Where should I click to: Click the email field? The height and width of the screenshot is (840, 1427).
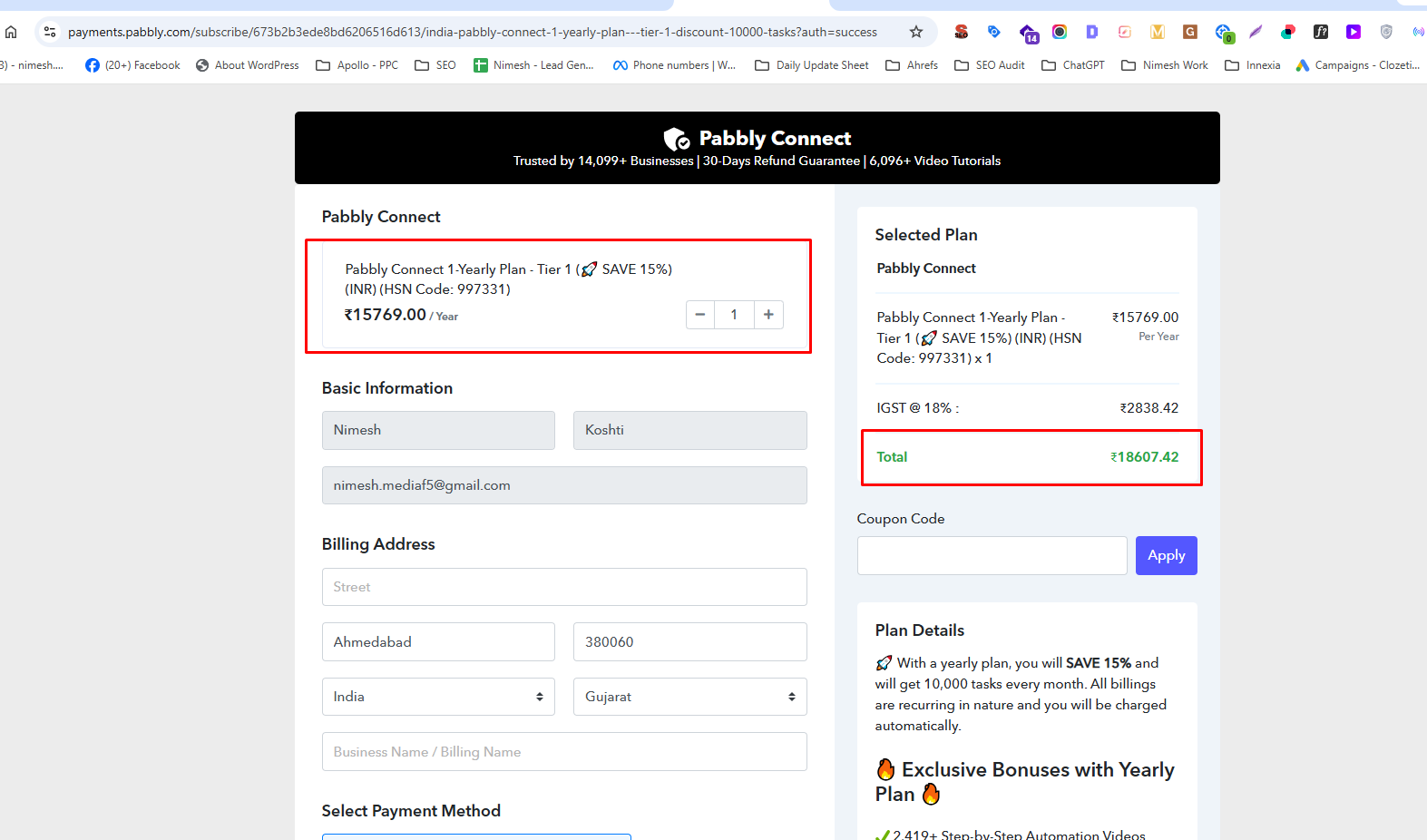(564, 485)
